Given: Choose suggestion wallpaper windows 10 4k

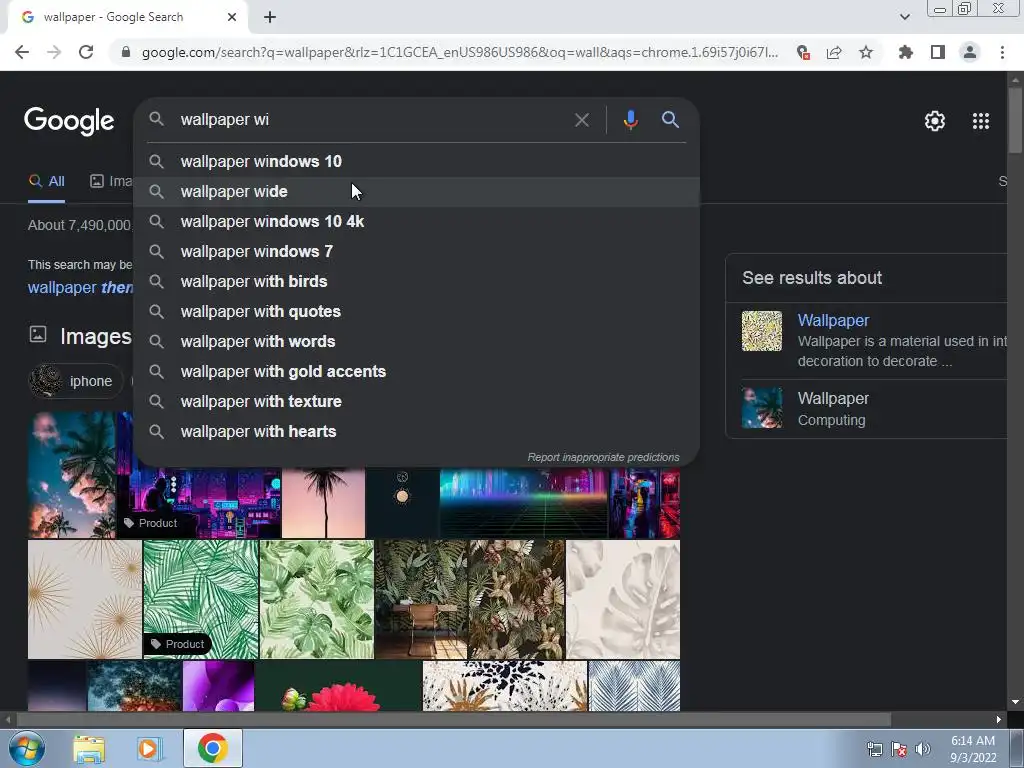Looking at the screenshot, I should [x=417, y=221].
